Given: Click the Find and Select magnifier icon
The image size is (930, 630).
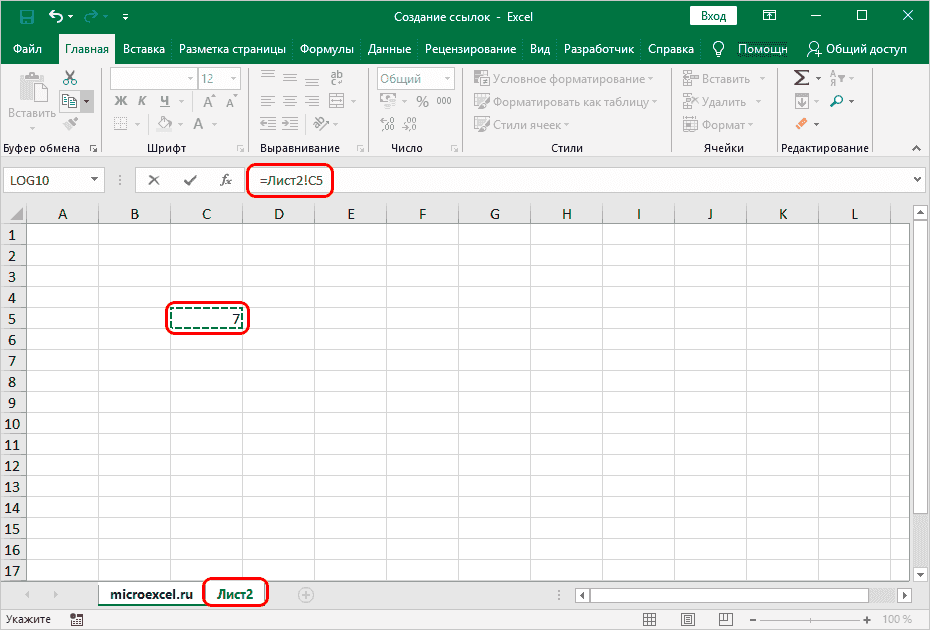Looking at the screenshot, I should [836, 101].
